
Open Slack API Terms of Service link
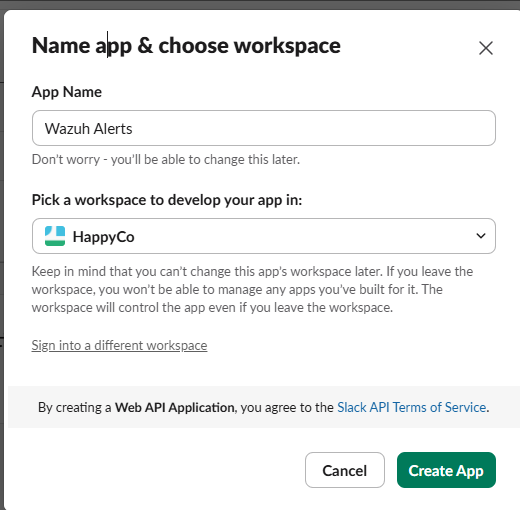(x=412, y=407)
